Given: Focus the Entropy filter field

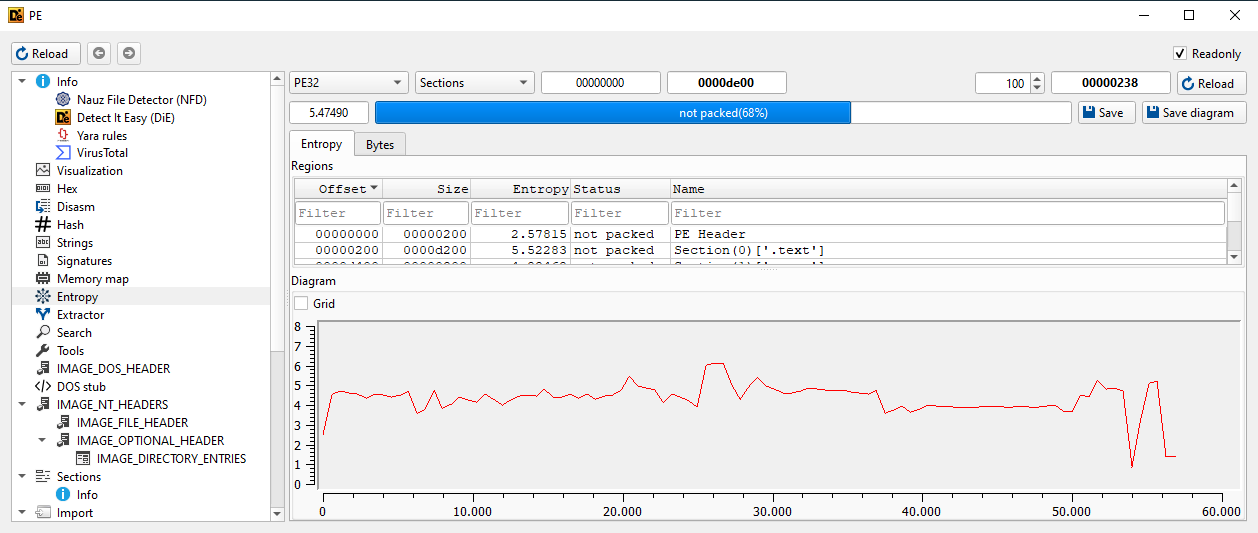Looking at the screenshot, I should point(520,213).
